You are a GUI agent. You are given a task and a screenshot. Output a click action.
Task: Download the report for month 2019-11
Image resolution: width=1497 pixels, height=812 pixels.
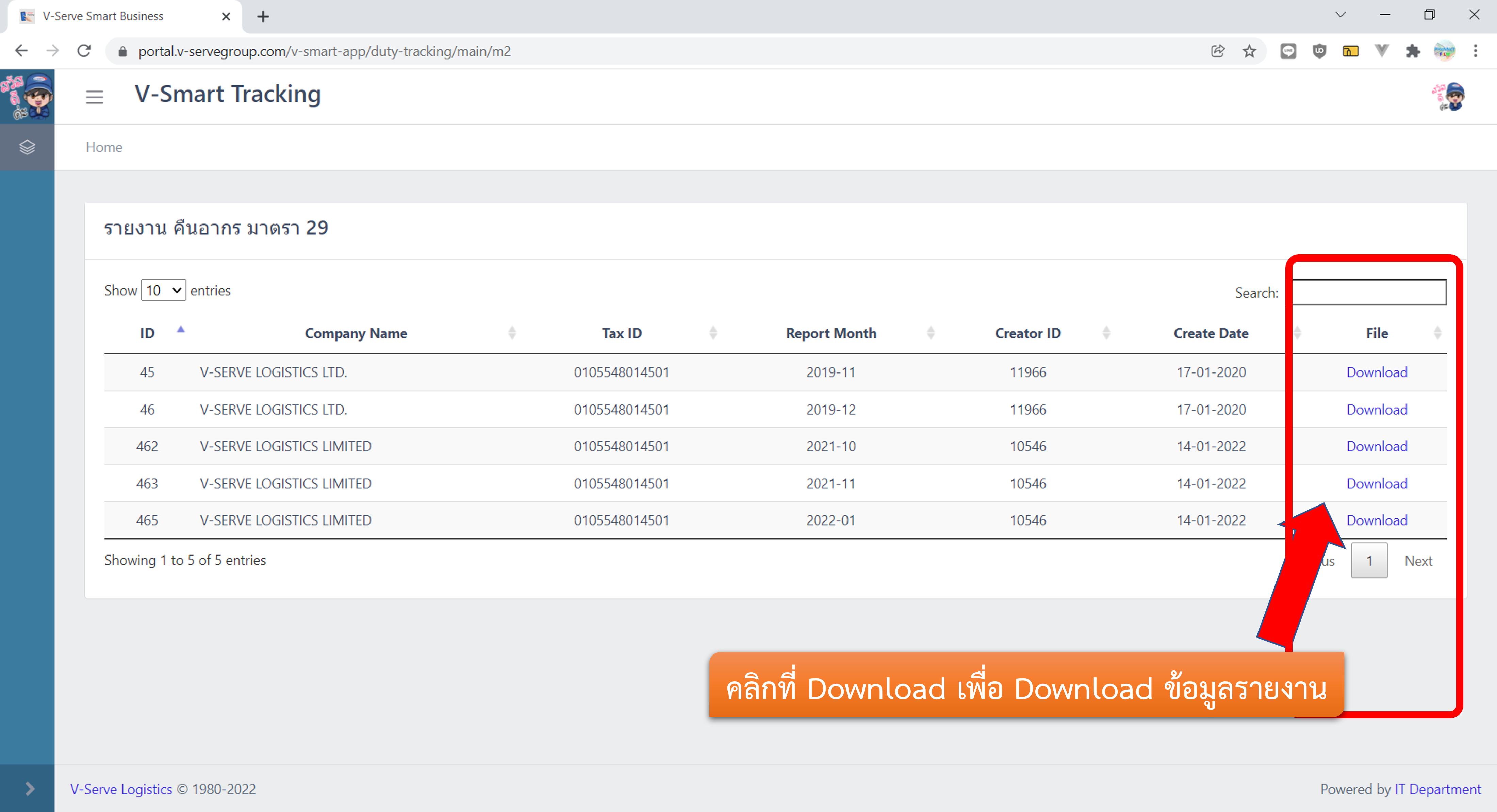click(x=1377, y=372)
